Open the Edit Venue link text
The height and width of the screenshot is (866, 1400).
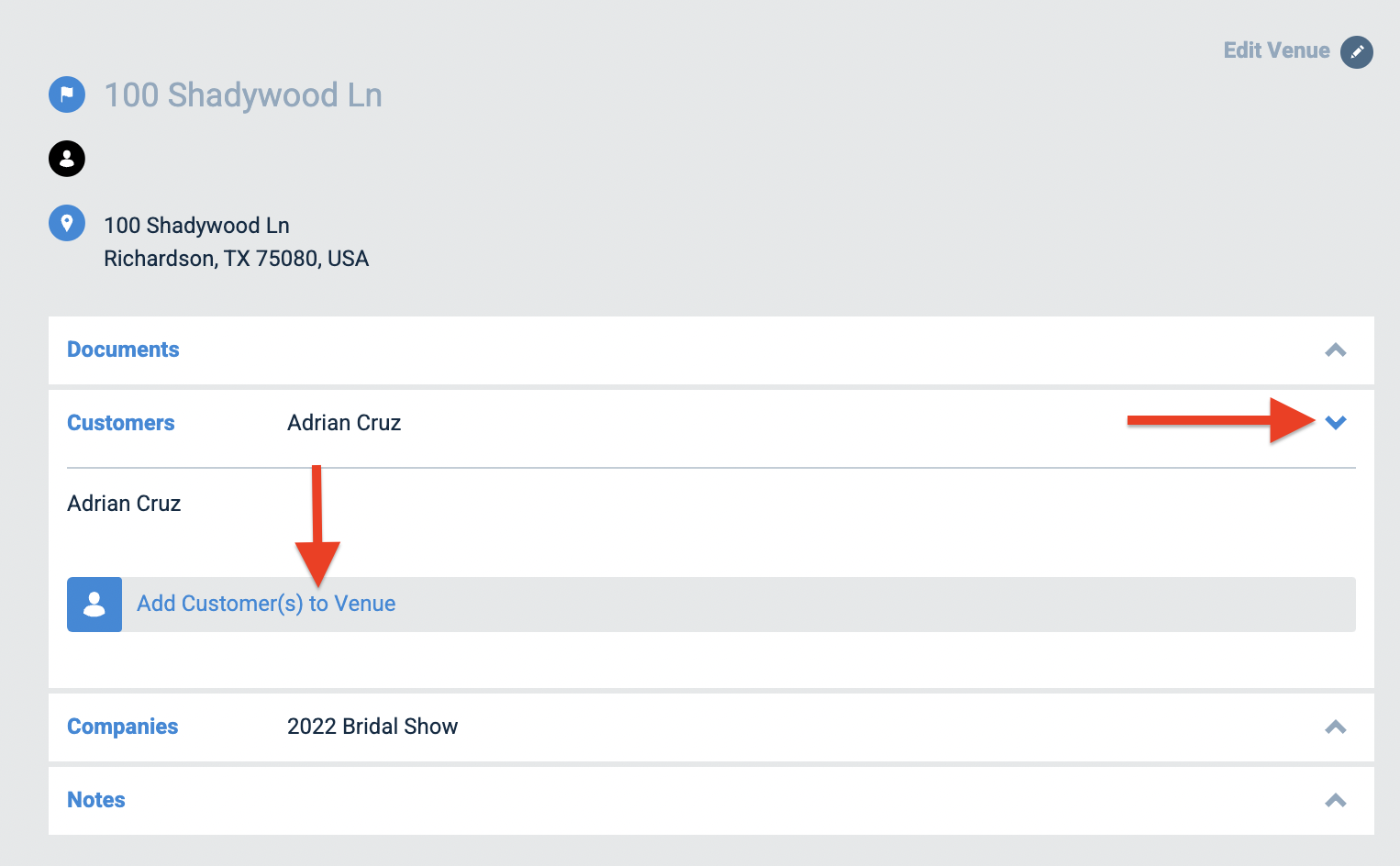(x=1276, y=50)
